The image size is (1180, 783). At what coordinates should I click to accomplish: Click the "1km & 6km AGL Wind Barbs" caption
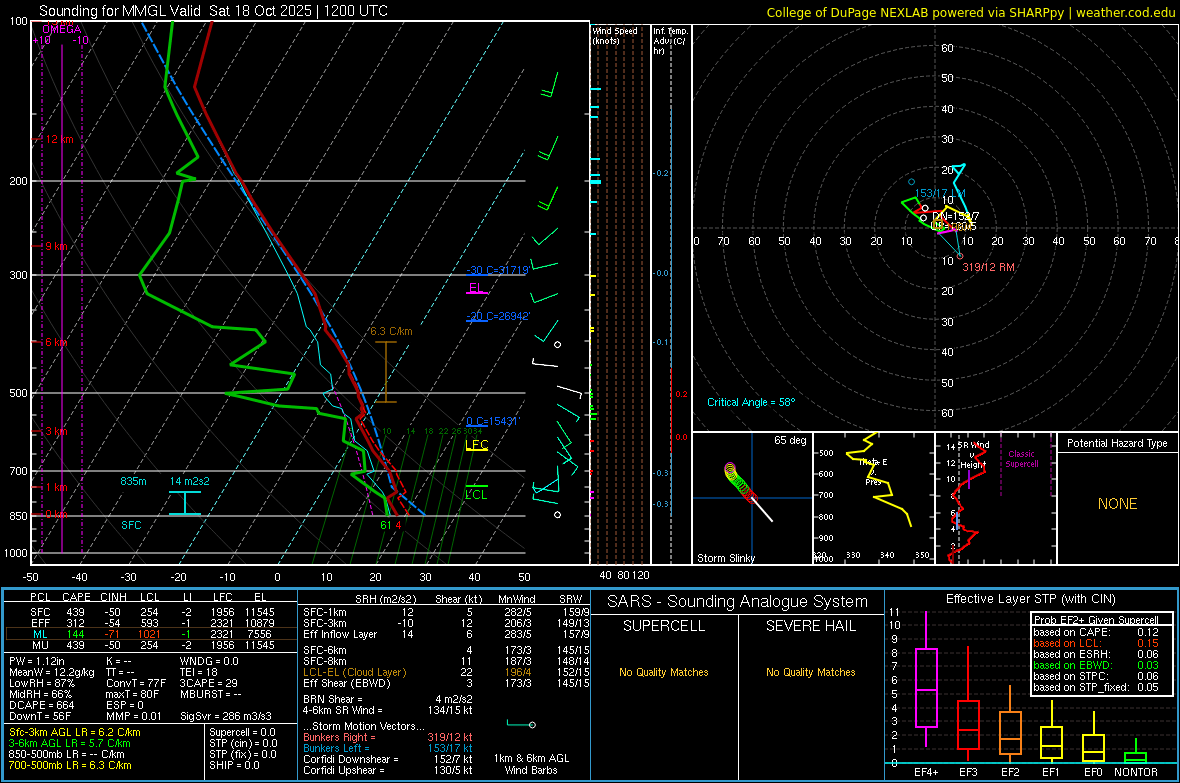531,764
